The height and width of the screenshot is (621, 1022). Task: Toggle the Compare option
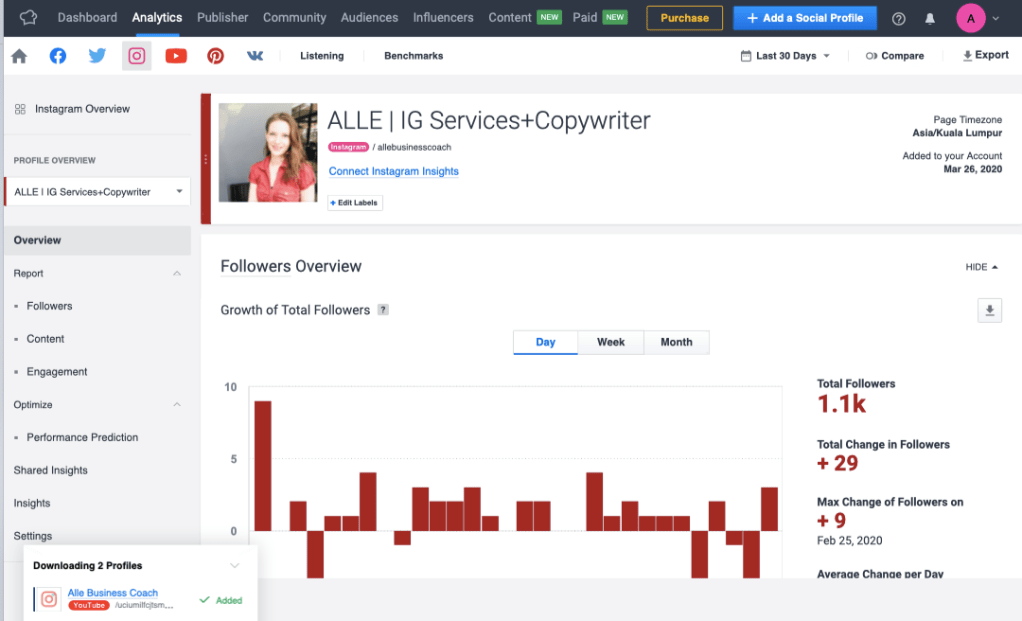895,56
